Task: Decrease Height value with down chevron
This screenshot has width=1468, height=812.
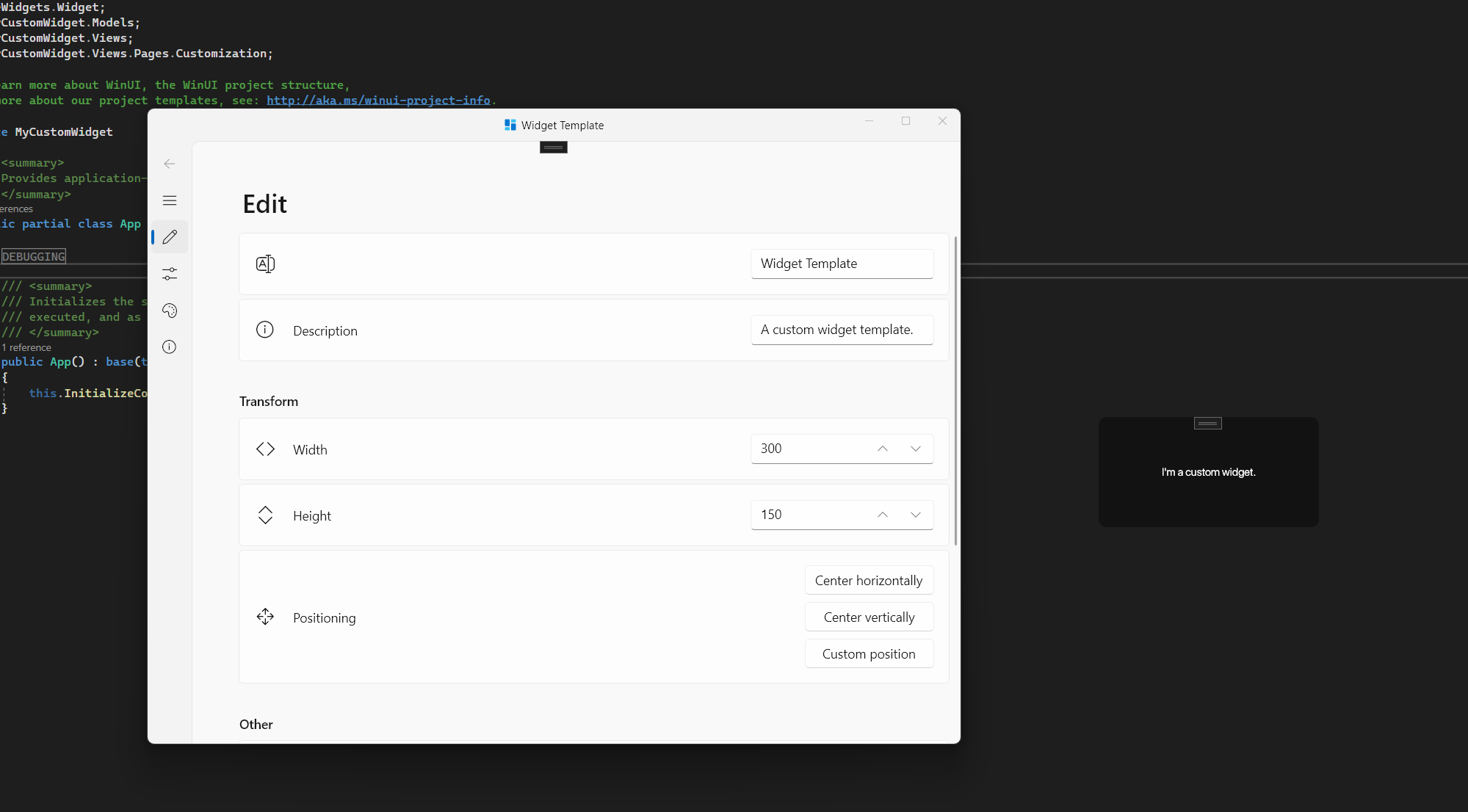Action: pyautogui.click(x=916, y=515)
